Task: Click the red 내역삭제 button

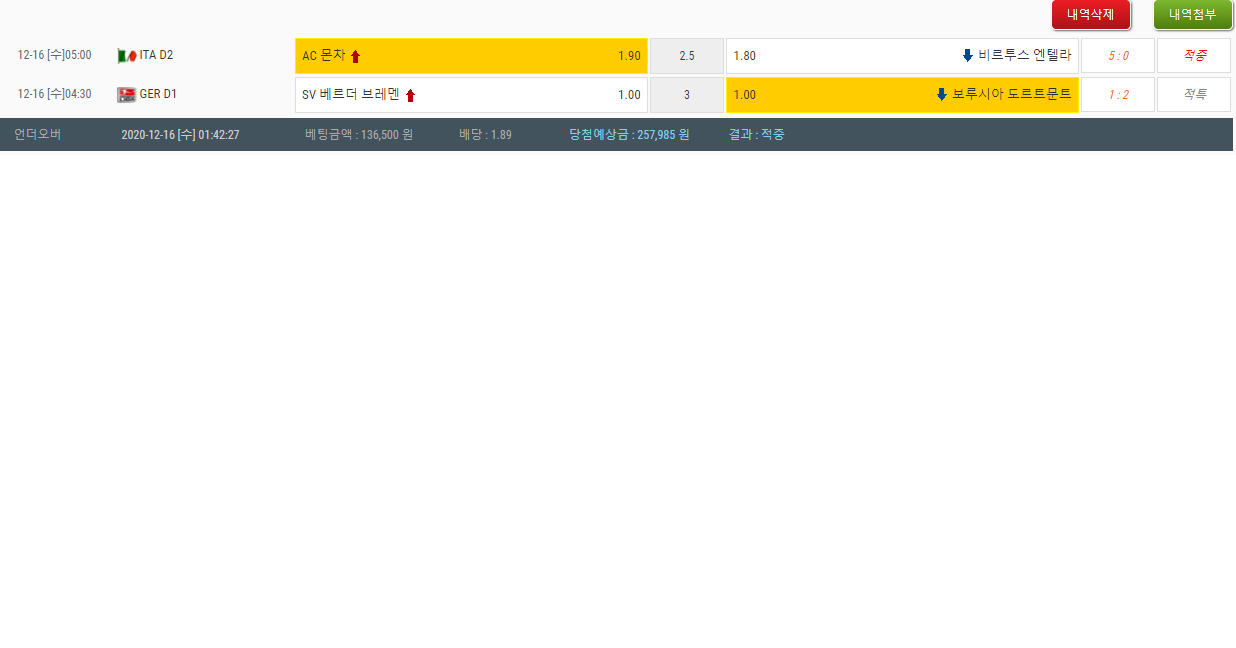Action: [1090, 15]
